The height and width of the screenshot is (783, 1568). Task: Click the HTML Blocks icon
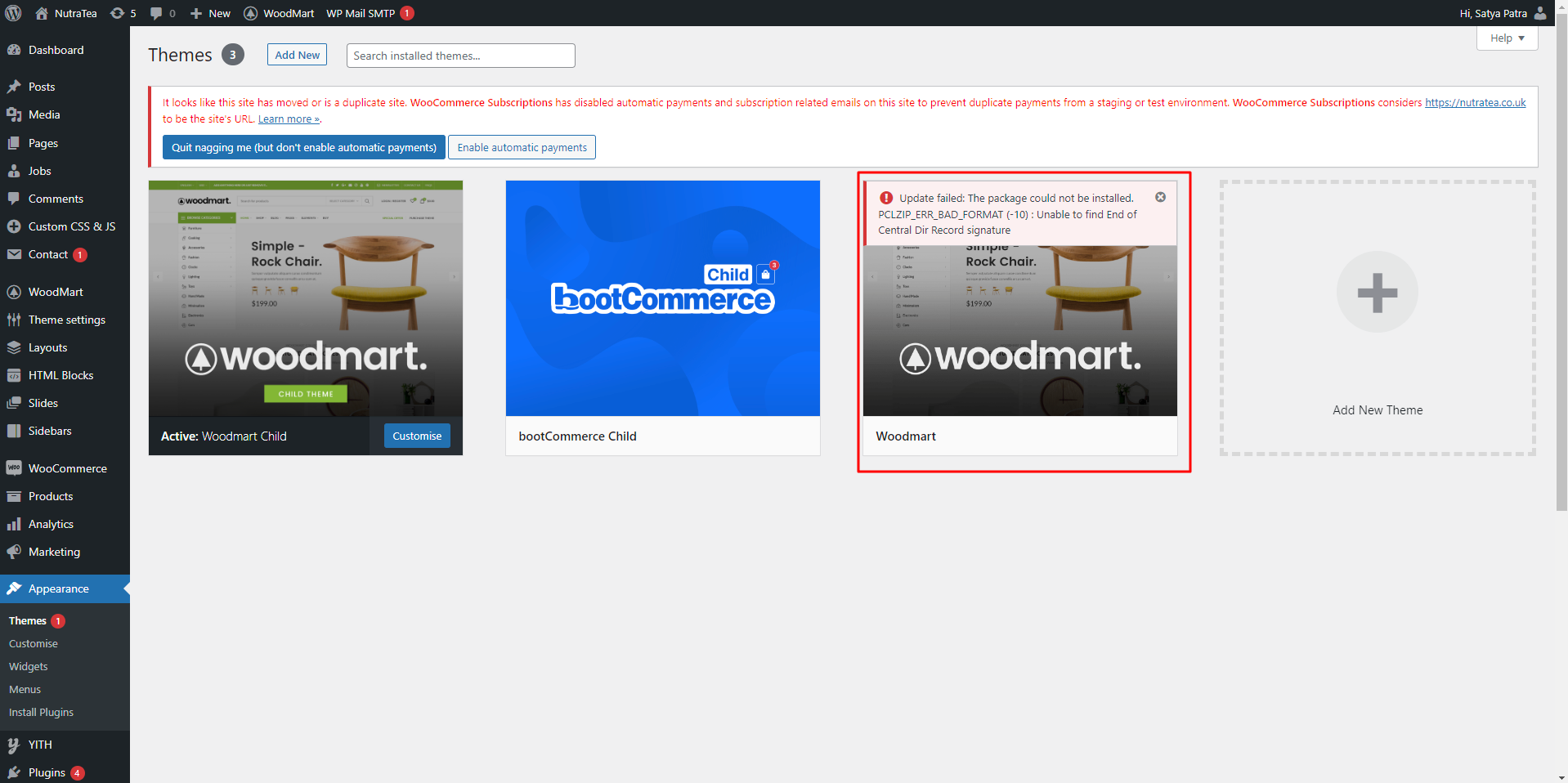point(14,375)
